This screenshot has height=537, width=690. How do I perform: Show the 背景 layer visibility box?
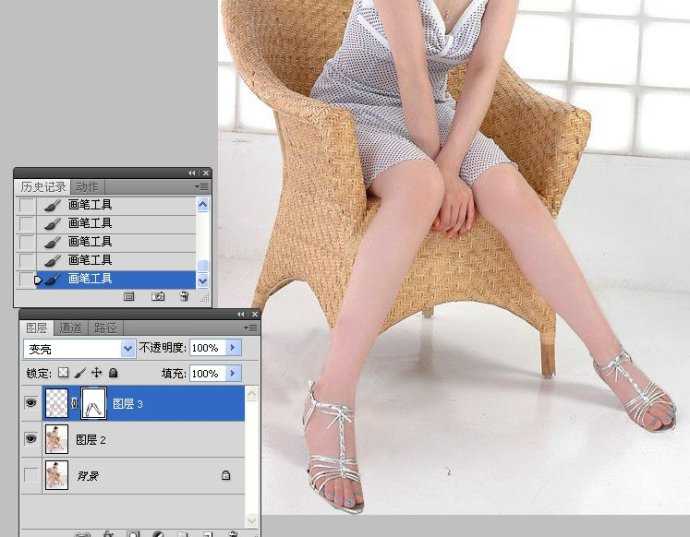pos(31,475)
